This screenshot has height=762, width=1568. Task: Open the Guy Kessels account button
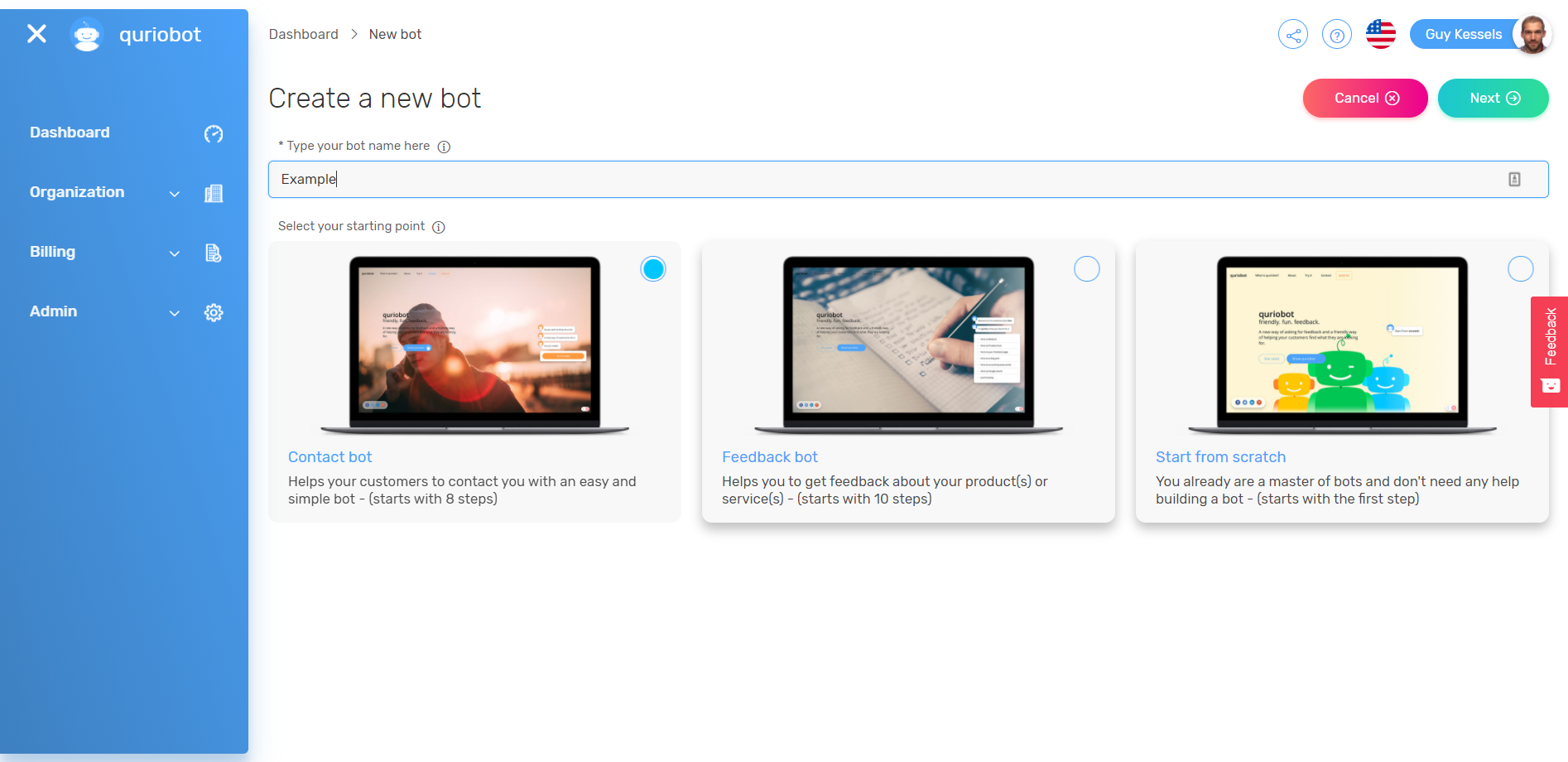tap(1463, 34)
